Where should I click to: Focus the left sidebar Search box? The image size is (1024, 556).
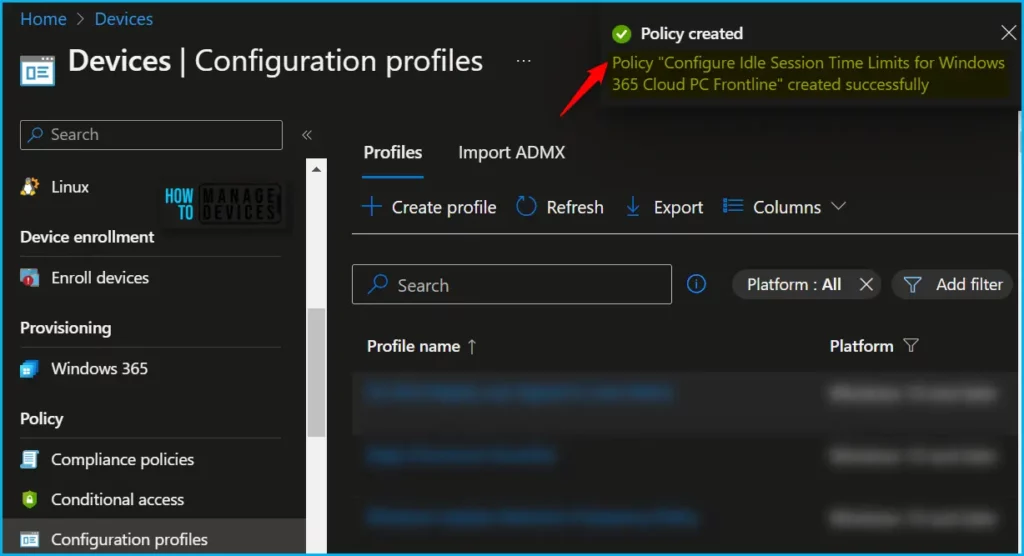coord(151,135)
